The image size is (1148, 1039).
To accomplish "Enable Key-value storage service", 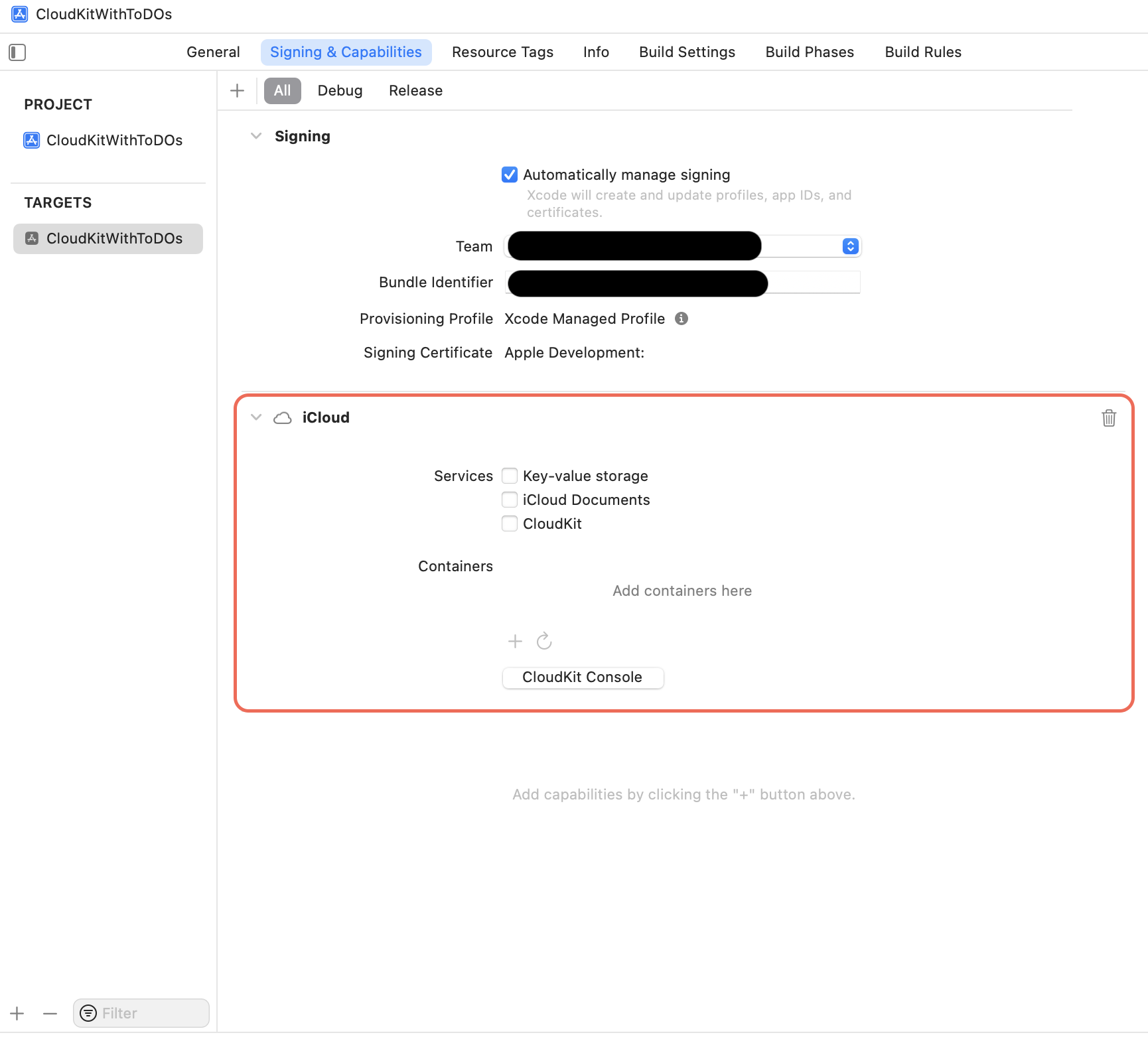I will pos(509,476).
